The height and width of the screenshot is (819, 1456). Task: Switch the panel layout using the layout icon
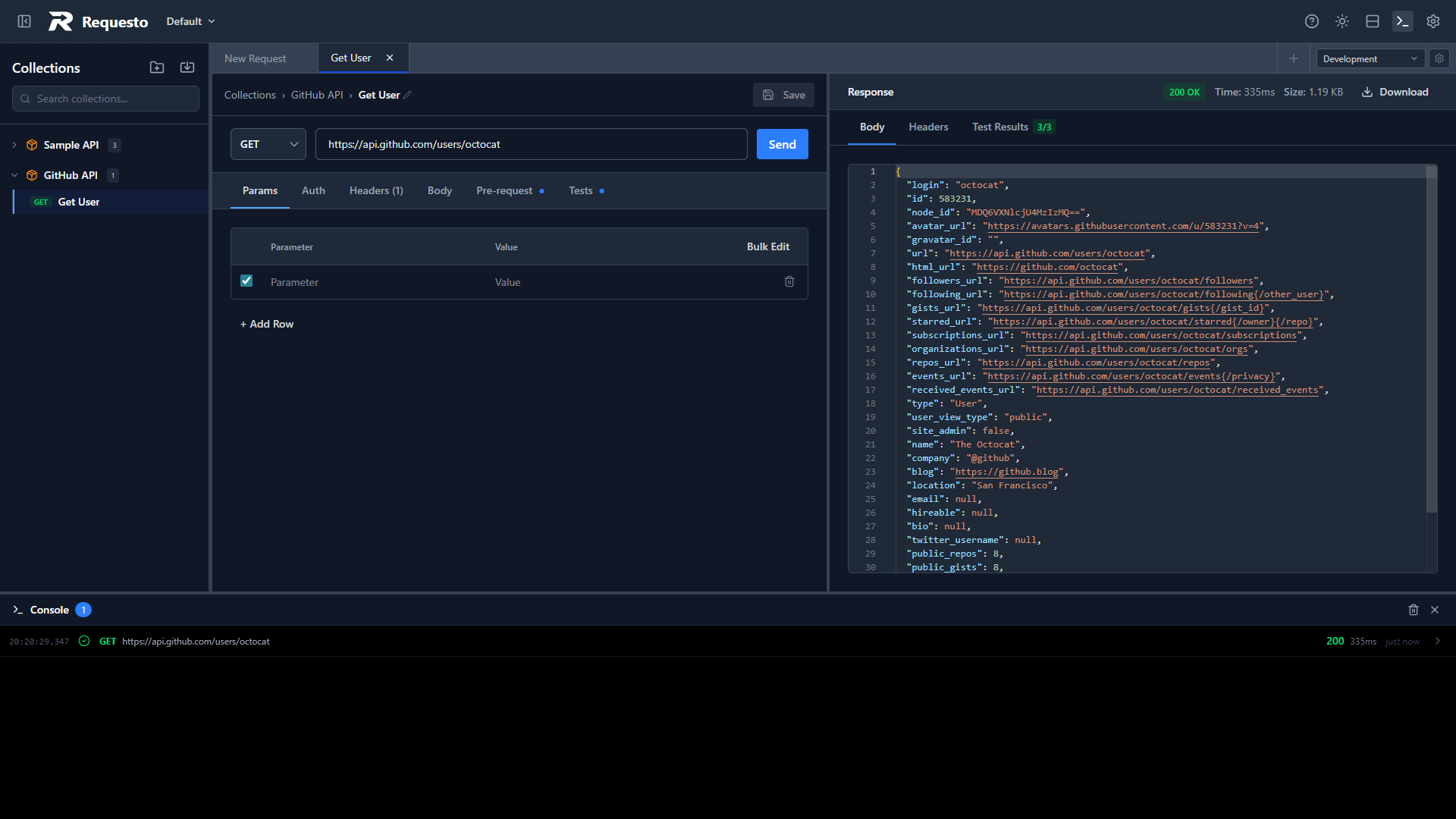(1373, 21)
